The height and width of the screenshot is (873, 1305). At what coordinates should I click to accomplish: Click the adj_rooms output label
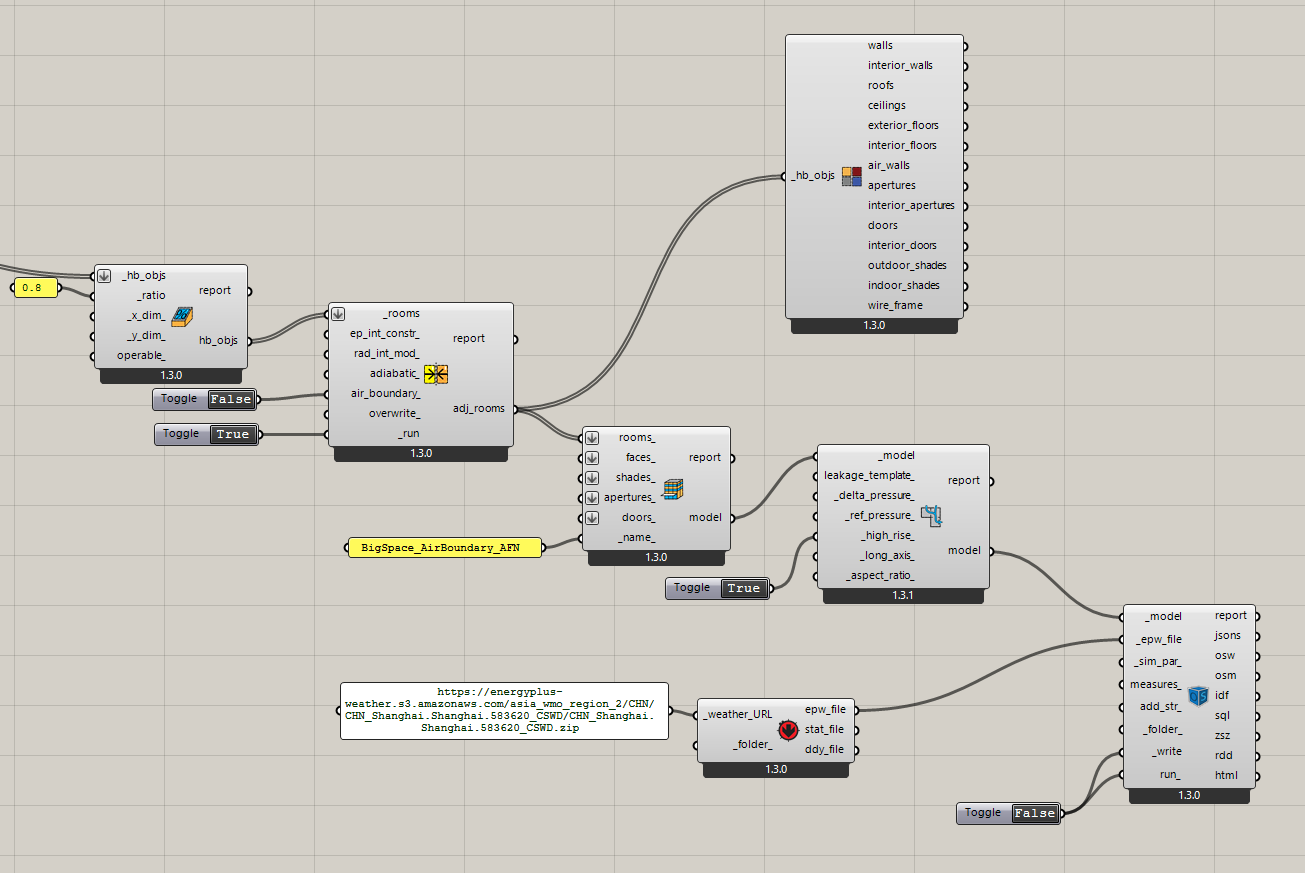point(479,408)
